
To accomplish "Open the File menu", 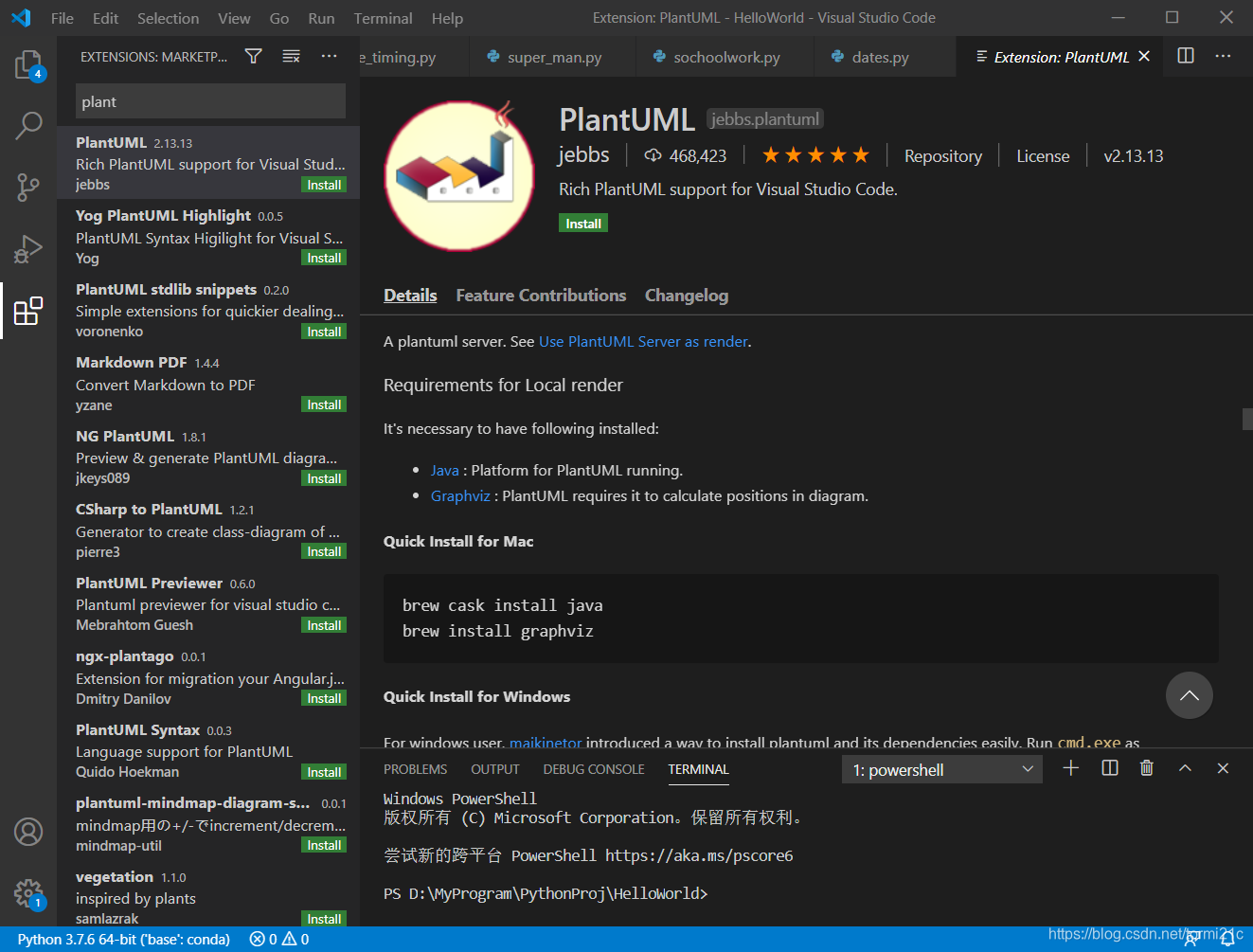I will pos(63,18).
